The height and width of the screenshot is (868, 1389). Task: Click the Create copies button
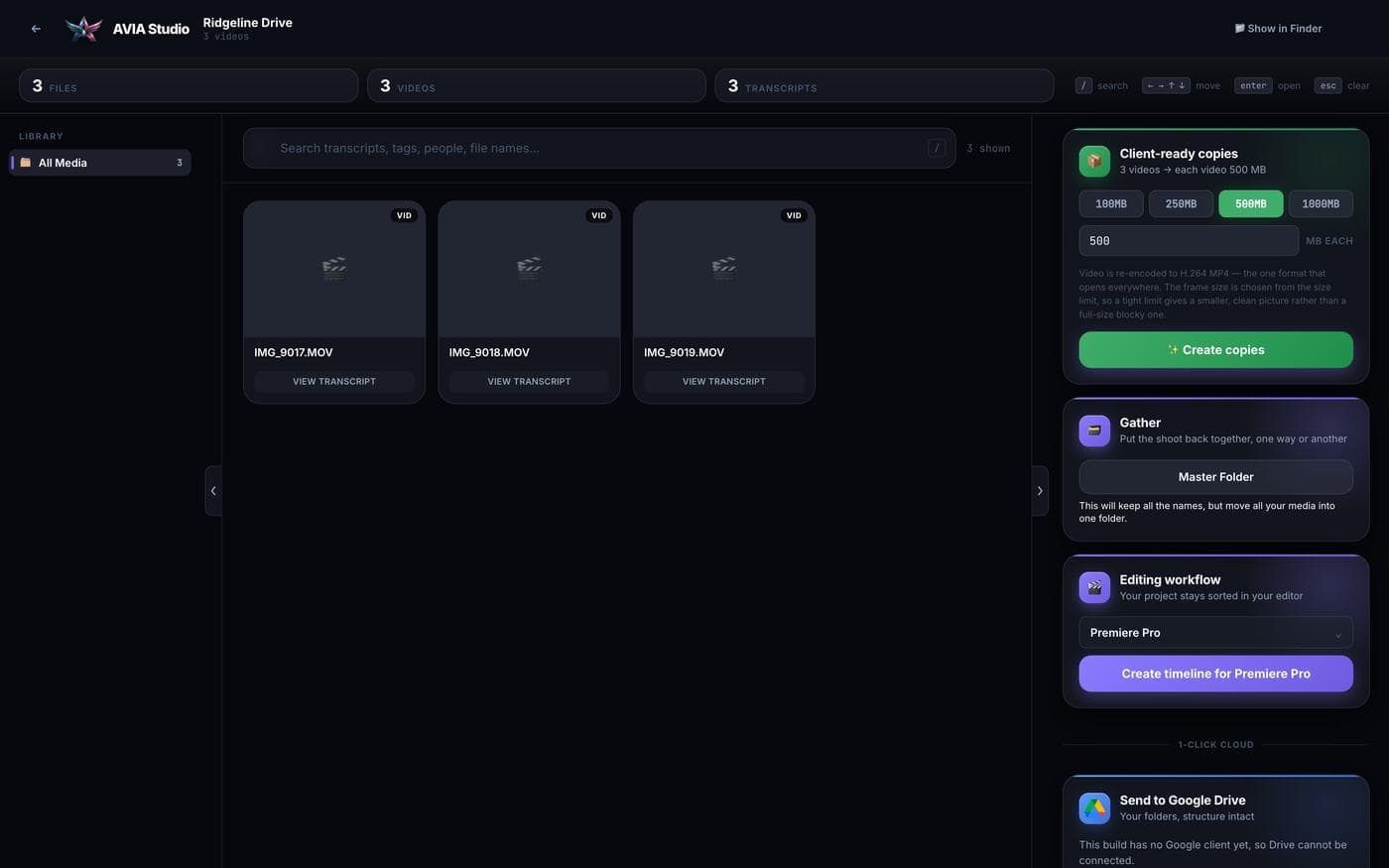(1215, 350)
